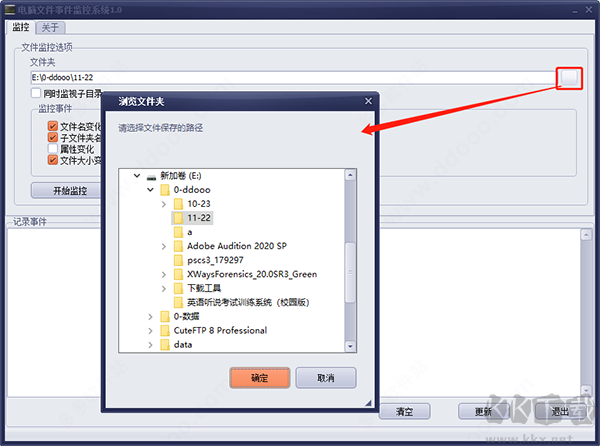The height and width of the screenshot is (446, 600).
Task: Uncheck the 文件名变化 checkbox
Action: coord(53,126)
